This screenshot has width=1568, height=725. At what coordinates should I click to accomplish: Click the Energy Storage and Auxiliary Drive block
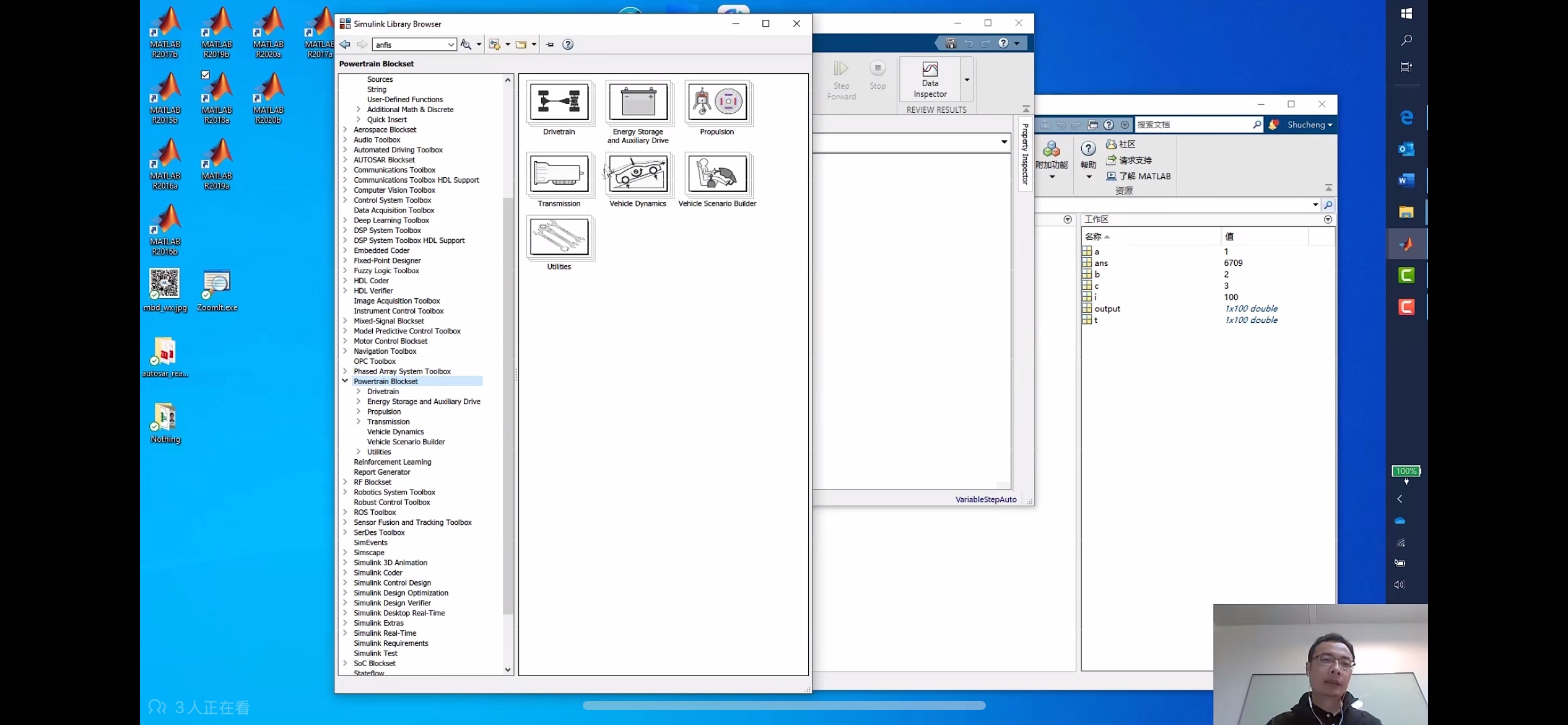pyautogui.click(x=638, y=102)
